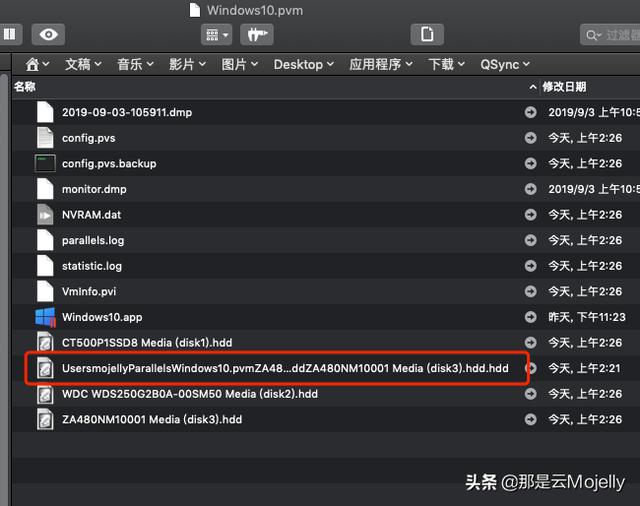This screenshot has width=640, height=506.
Task: Click arrow button for VmInfo.pvi row
Action: 531,291
